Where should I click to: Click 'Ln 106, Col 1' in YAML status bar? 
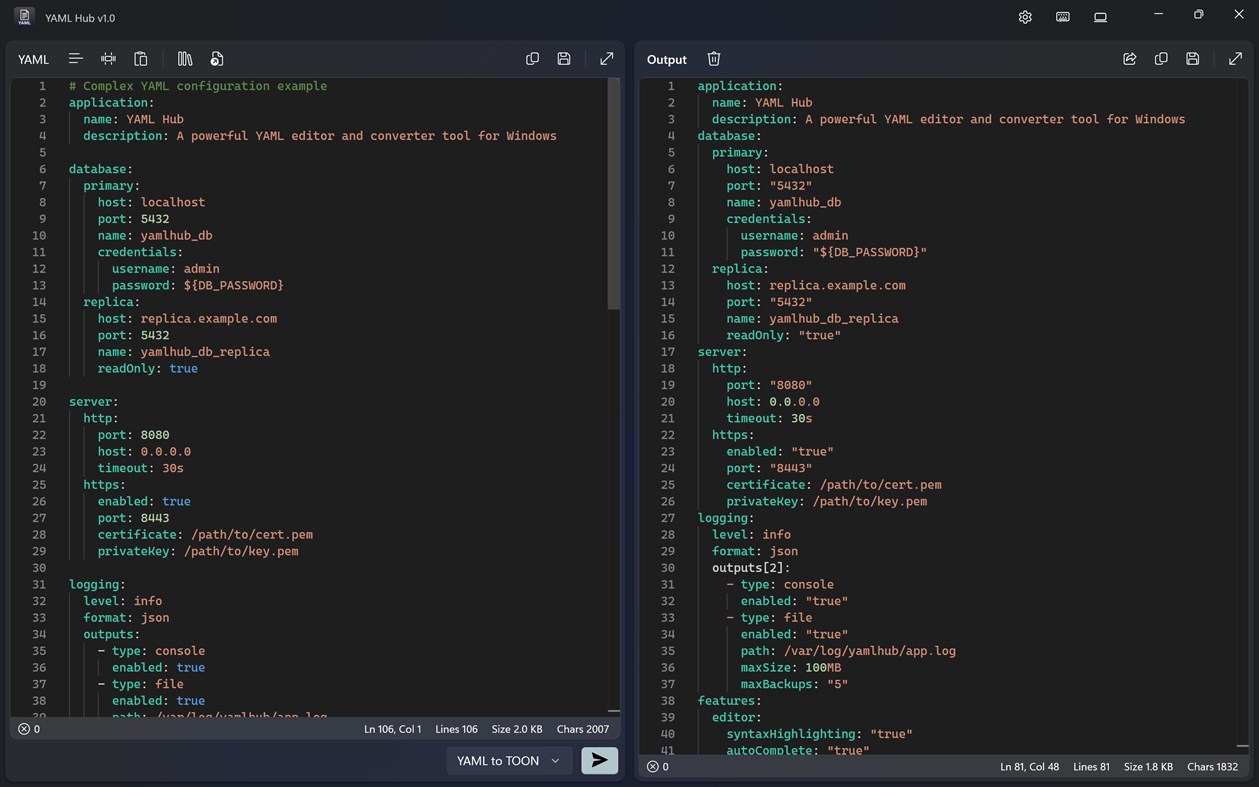[392, 729]
